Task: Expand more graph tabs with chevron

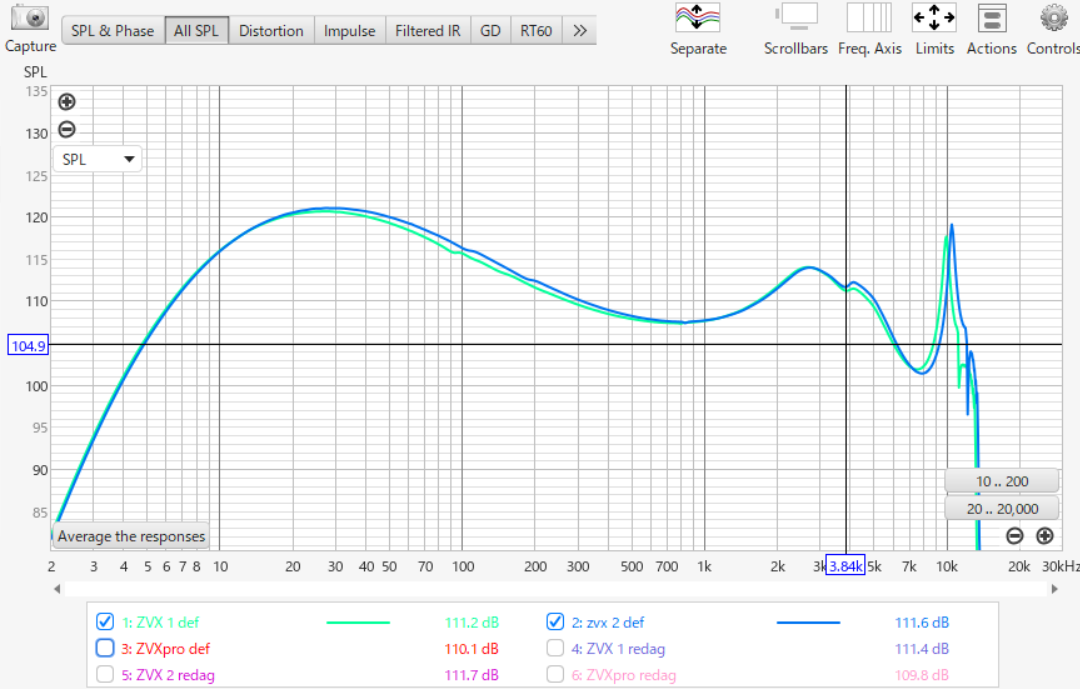Action: (580, 30)
